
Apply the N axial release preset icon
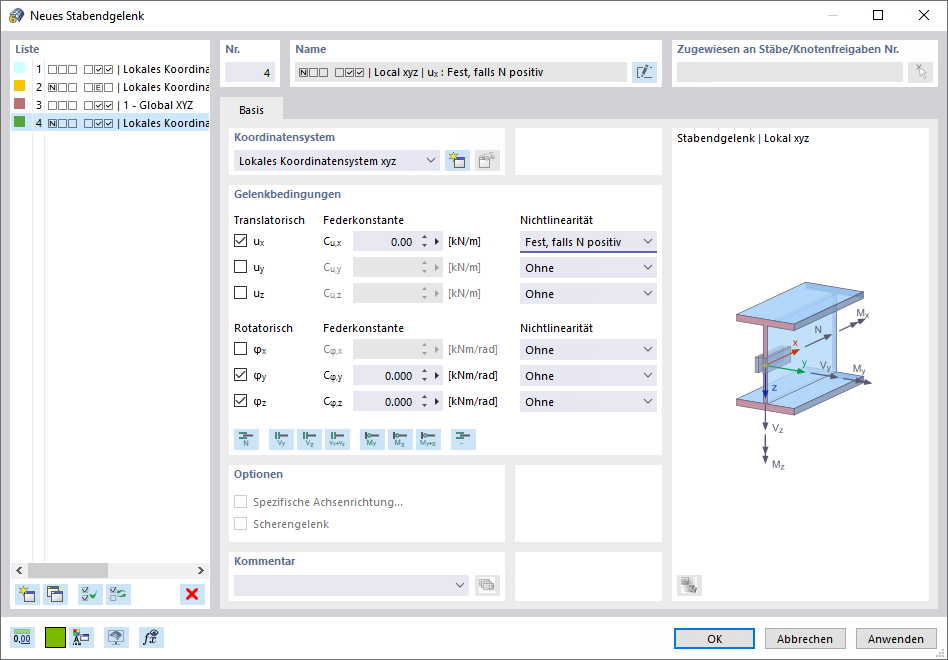click(x=246, y=439)
